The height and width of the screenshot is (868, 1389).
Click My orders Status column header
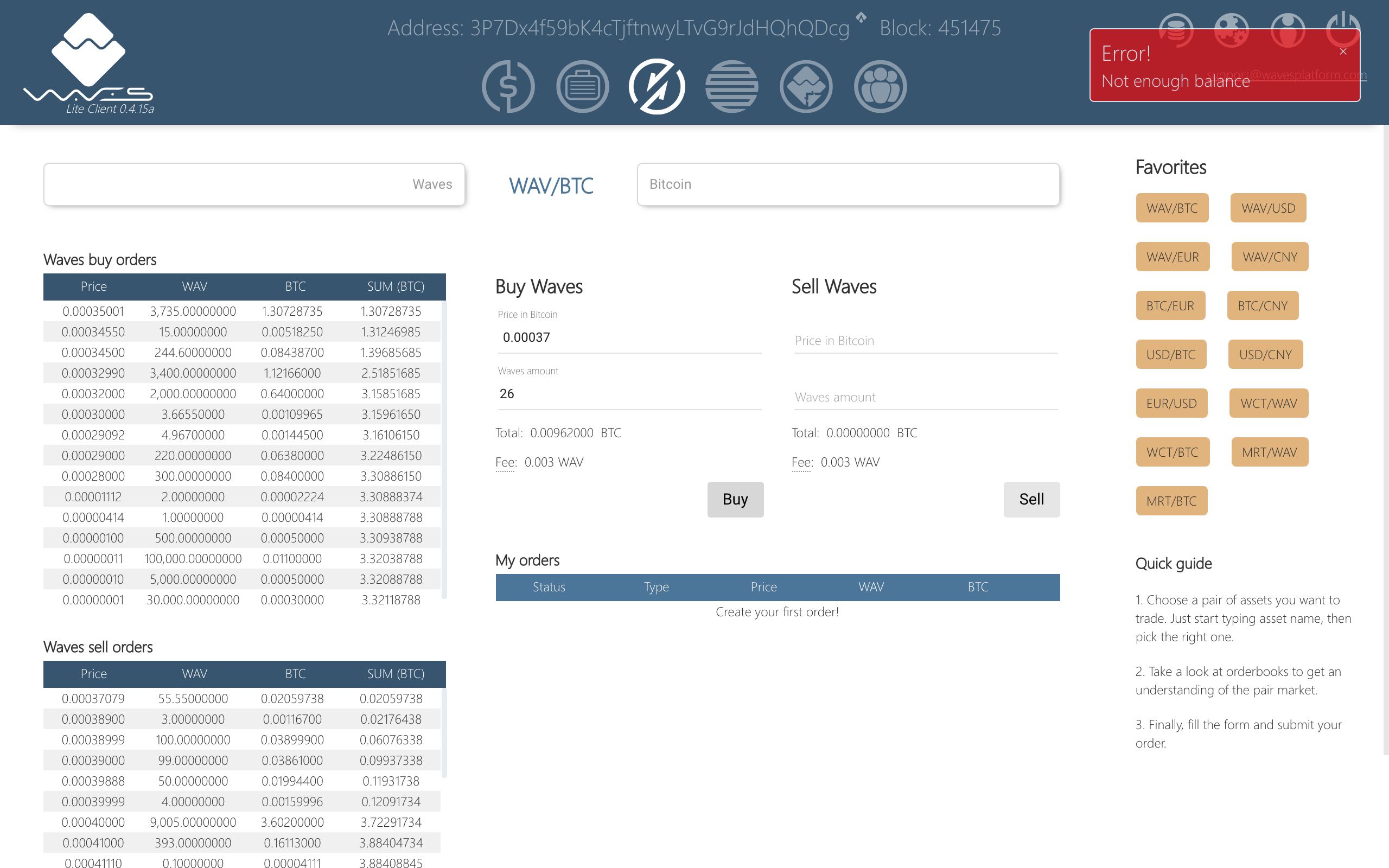549,586
